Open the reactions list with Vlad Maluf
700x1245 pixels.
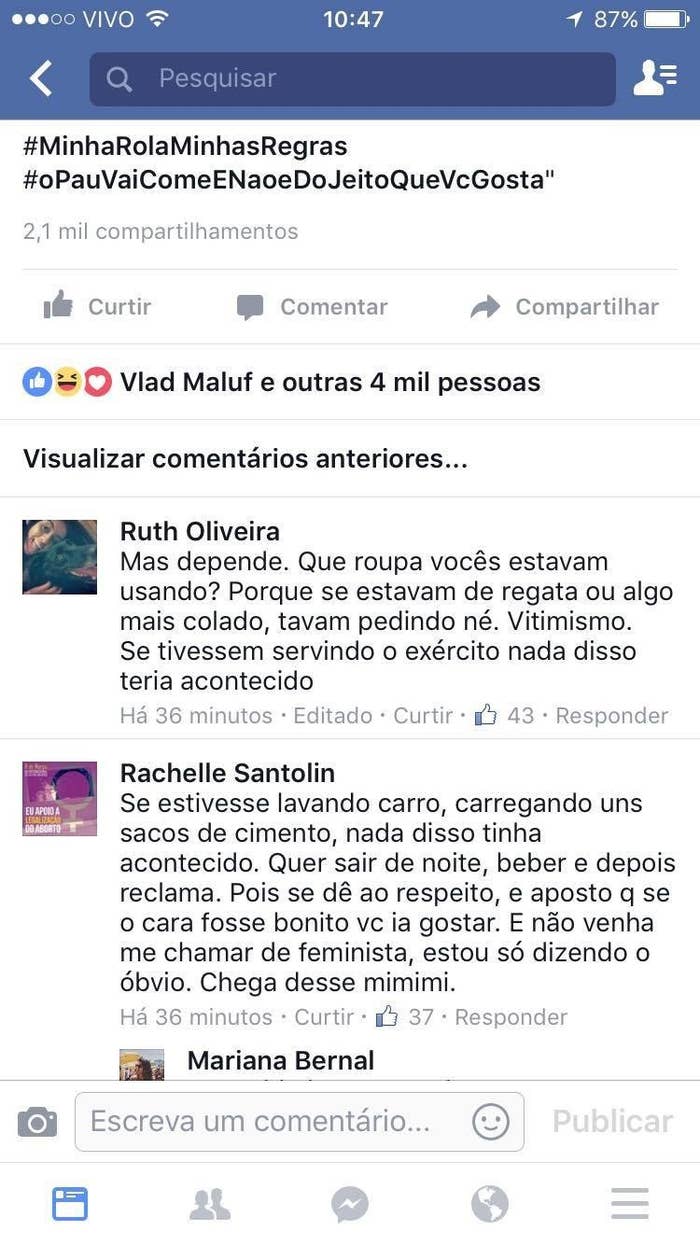click(282, 382)
